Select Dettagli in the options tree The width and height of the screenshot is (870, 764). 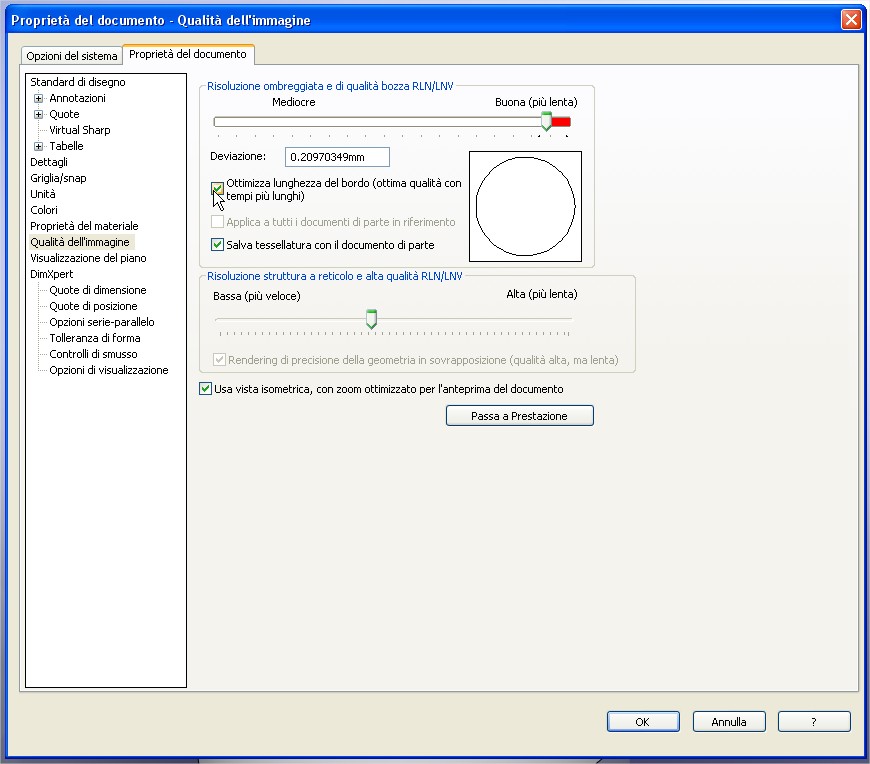(49, 162)
